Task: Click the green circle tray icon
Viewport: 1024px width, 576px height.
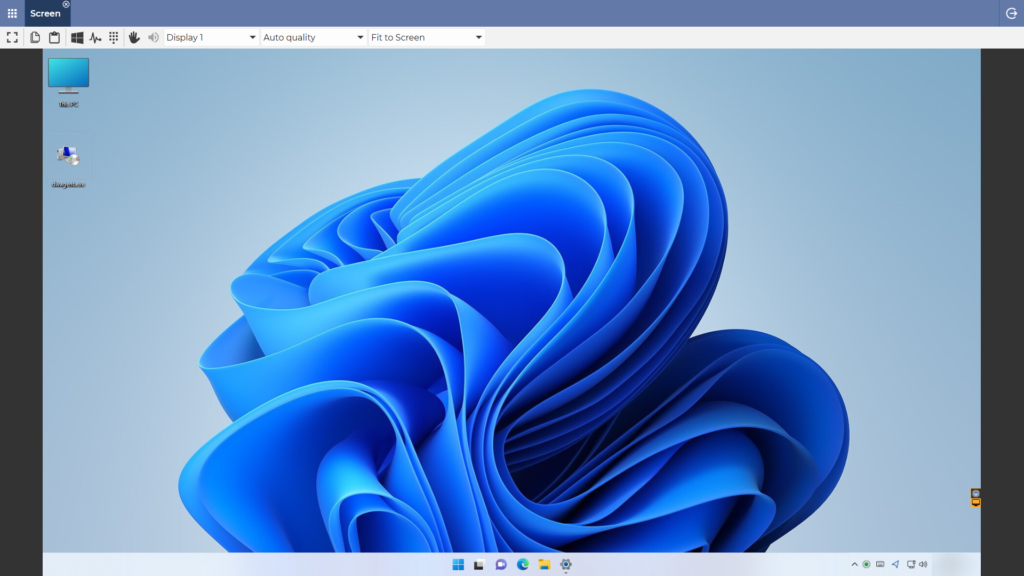Action: point(867,564)
